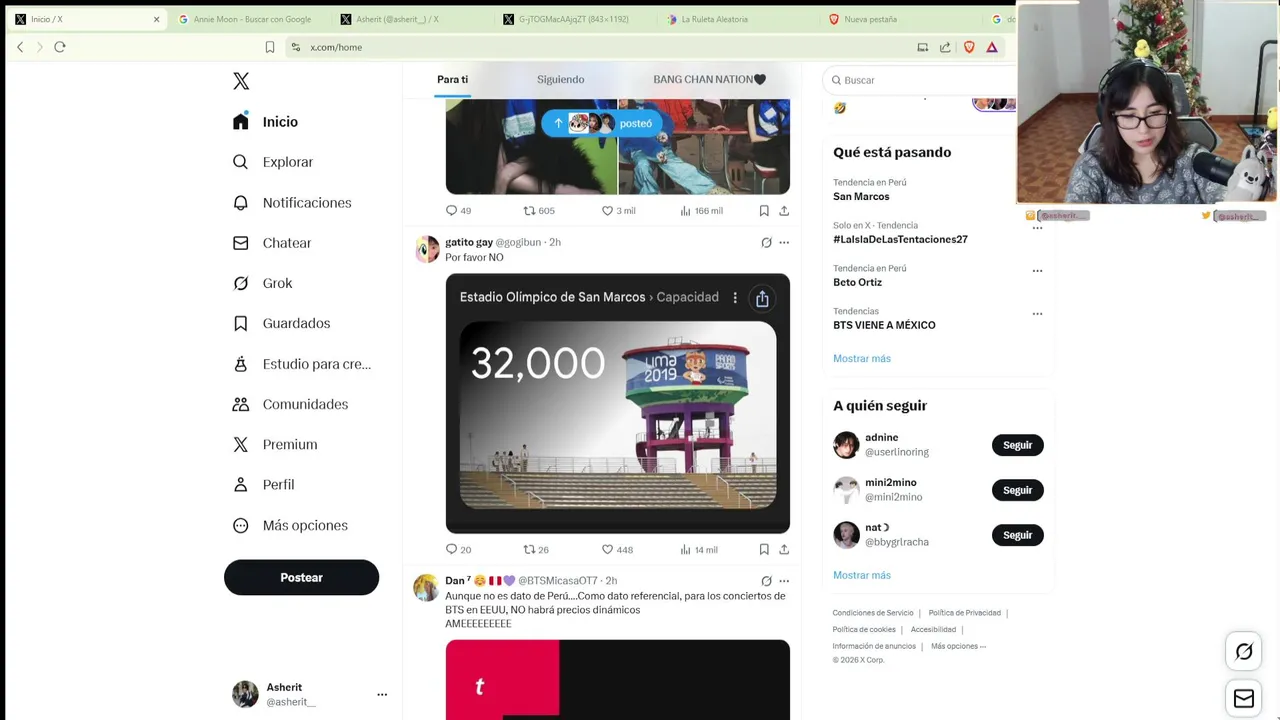This screenshot has height=720, width=1280.
Task: Open Comunidades in sidebar
Action: [291, 404]
